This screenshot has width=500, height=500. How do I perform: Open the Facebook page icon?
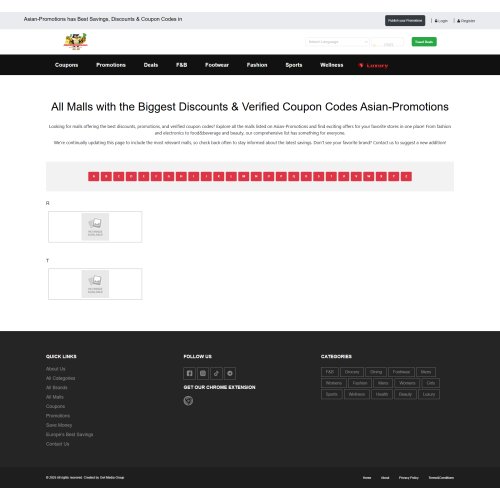point(189,373)
